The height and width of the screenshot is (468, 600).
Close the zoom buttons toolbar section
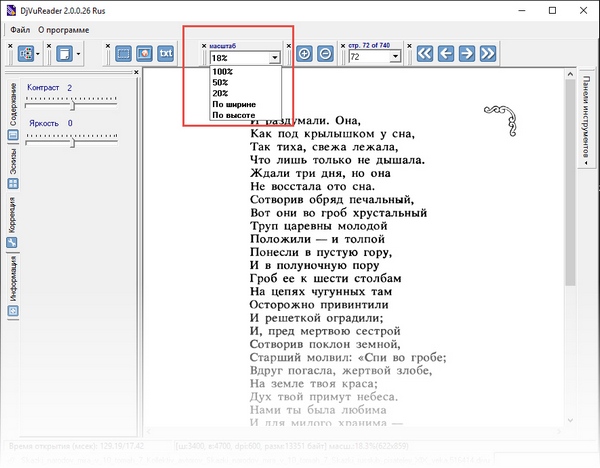point(289,46)
